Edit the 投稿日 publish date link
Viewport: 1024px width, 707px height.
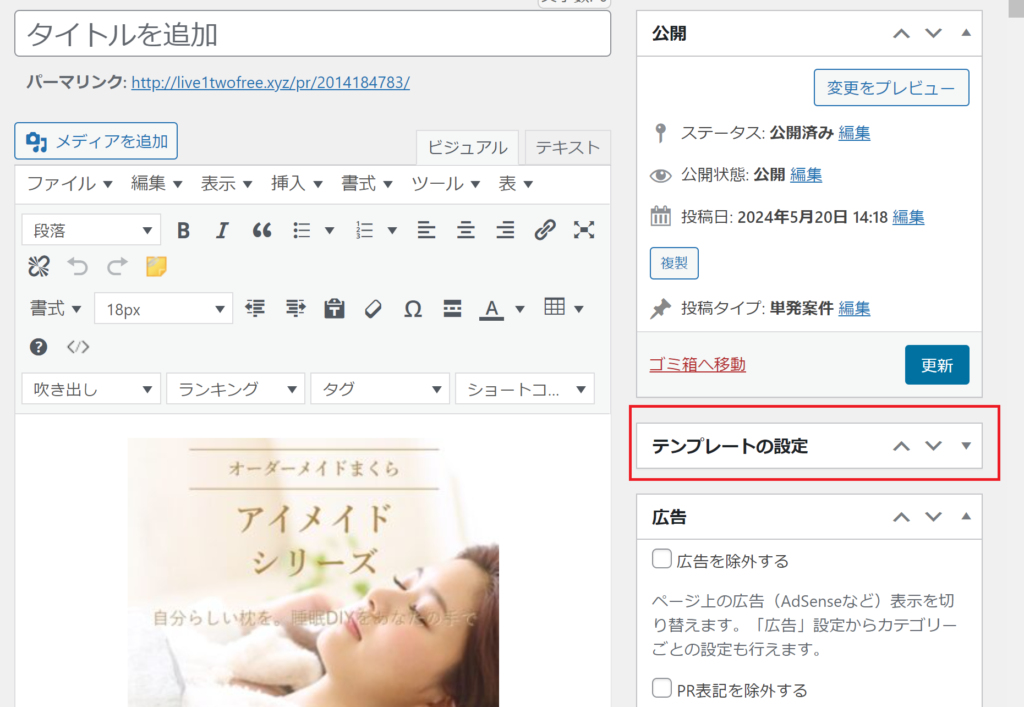(908, 217)
